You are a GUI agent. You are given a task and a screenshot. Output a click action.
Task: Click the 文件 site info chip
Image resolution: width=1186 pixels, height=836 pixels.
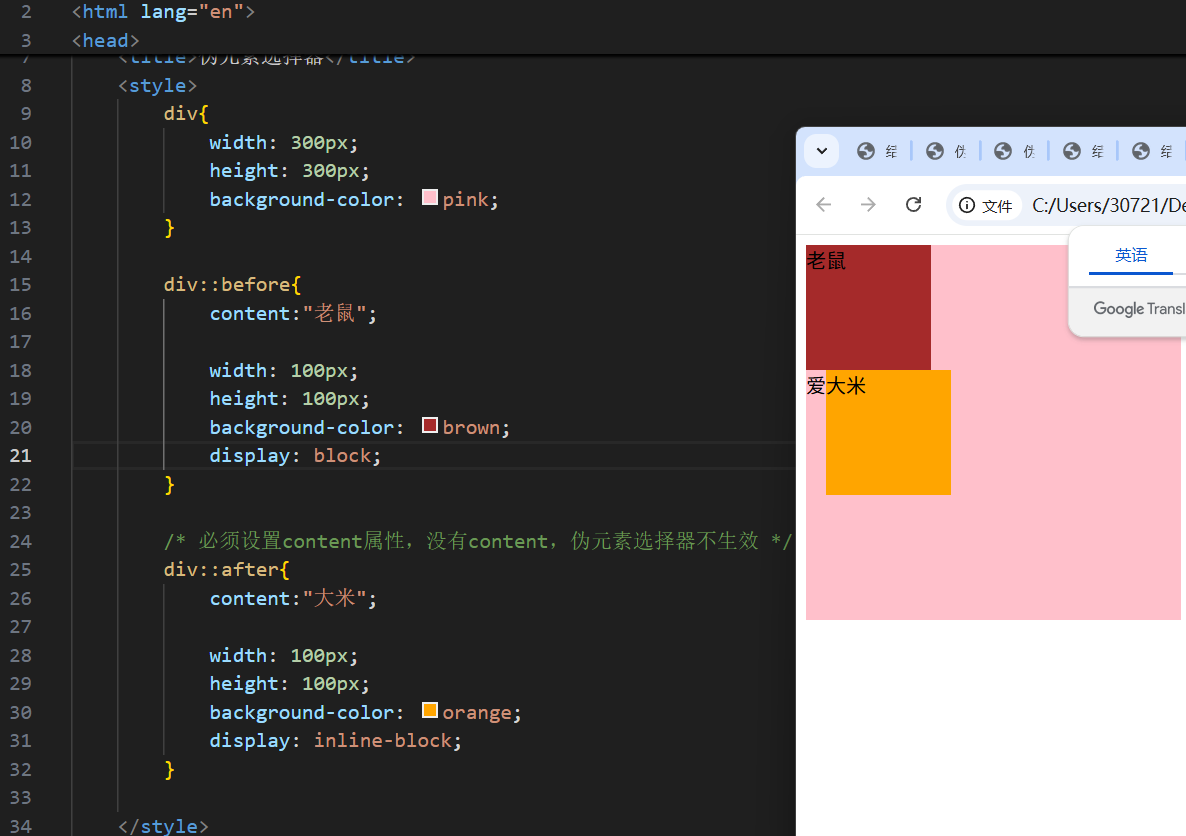pyautogui.click(x=986, y=205)
